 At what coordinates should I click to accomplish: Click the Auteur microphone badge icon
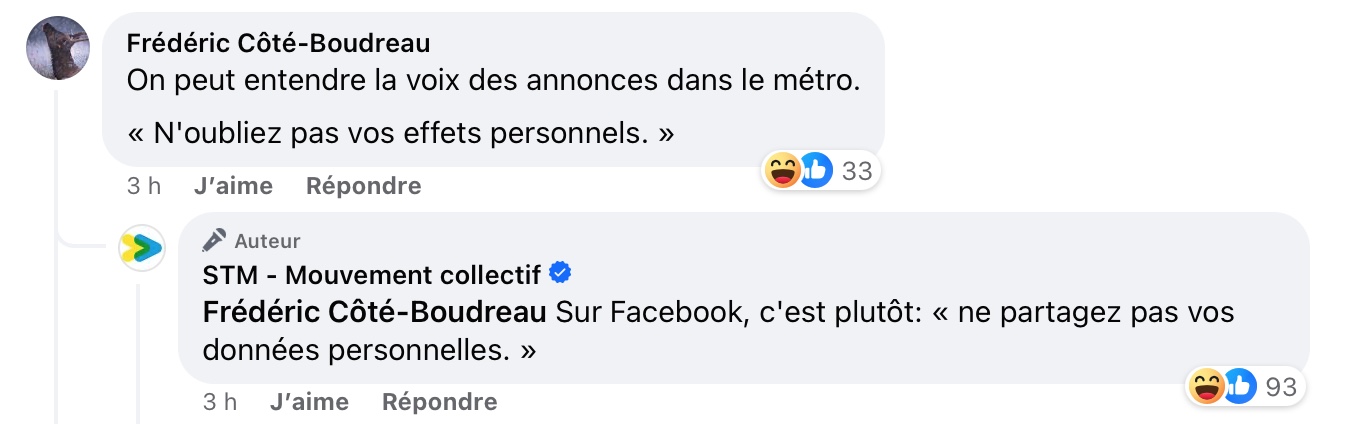coord(214,240)
